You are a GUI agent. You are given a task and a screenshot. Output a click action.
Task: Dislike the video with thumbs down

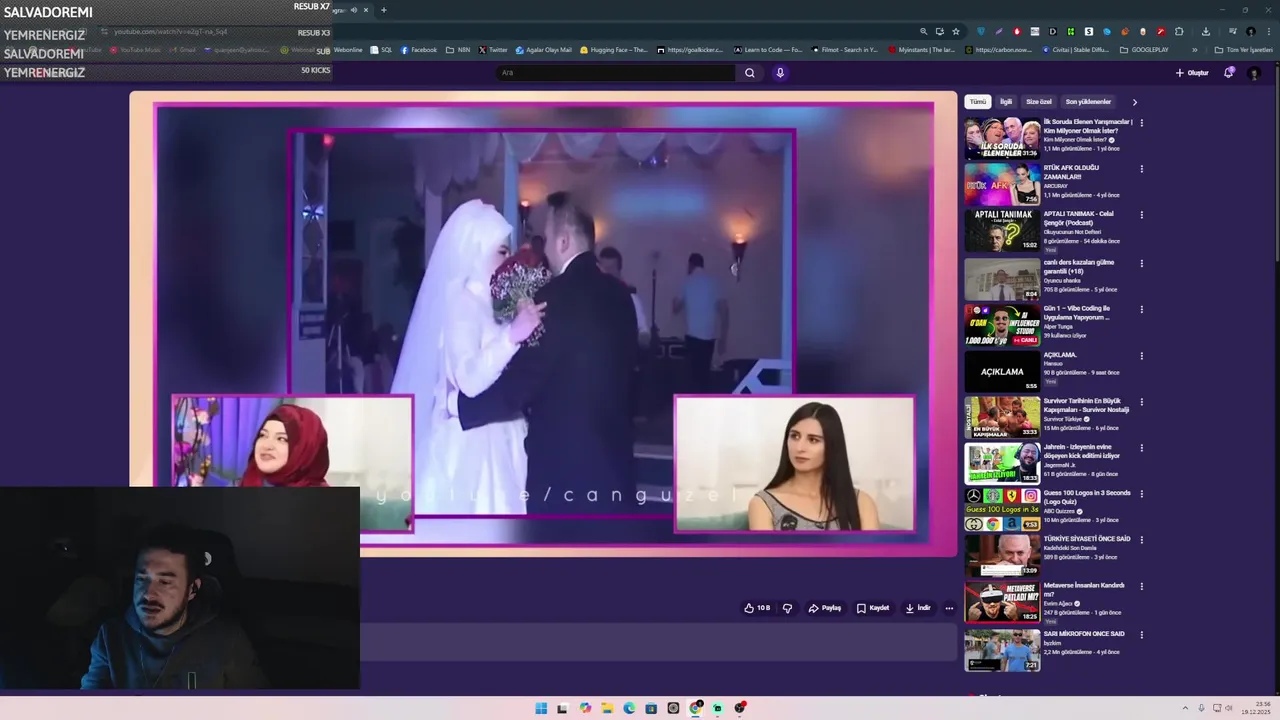pyautogui.click(x=787, y=608)
